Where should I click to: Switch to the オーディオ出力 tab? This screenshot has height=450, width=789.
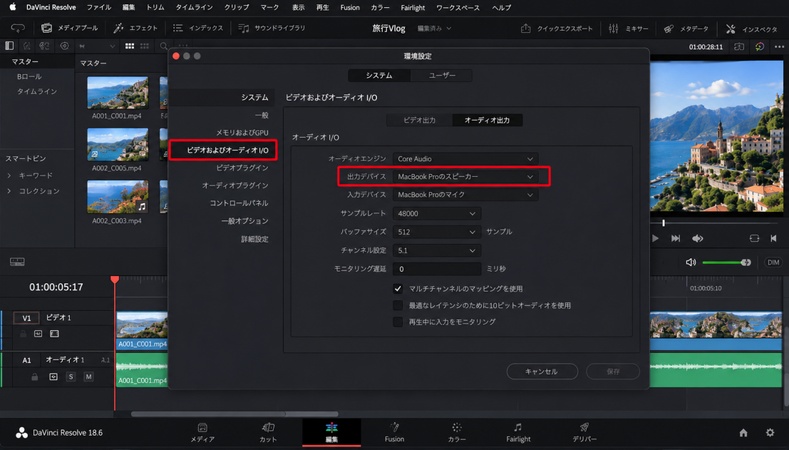point(487,120)
